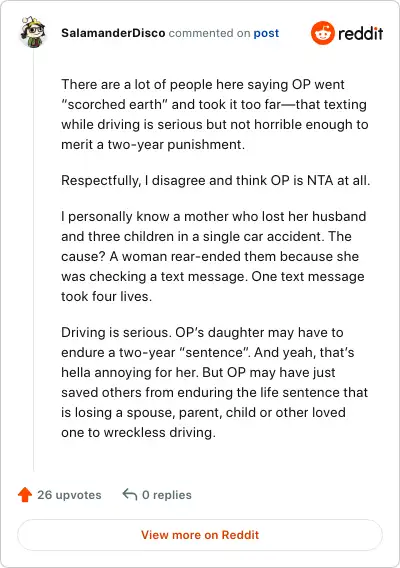Click the "reddit" wordmark text
400x568 pixels.
(361, 33)
